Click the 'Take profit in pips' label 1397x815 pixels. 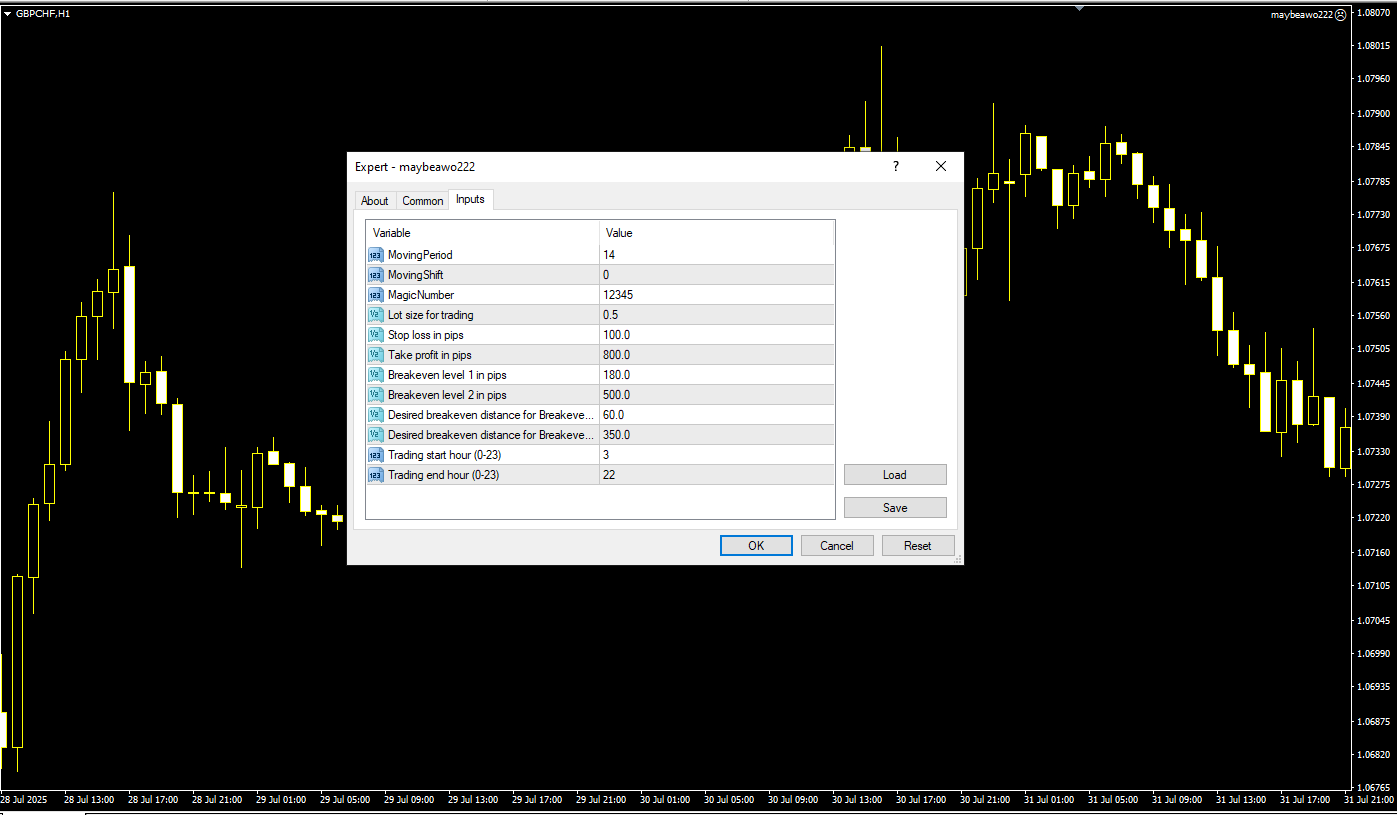click(x=430, y=355)
